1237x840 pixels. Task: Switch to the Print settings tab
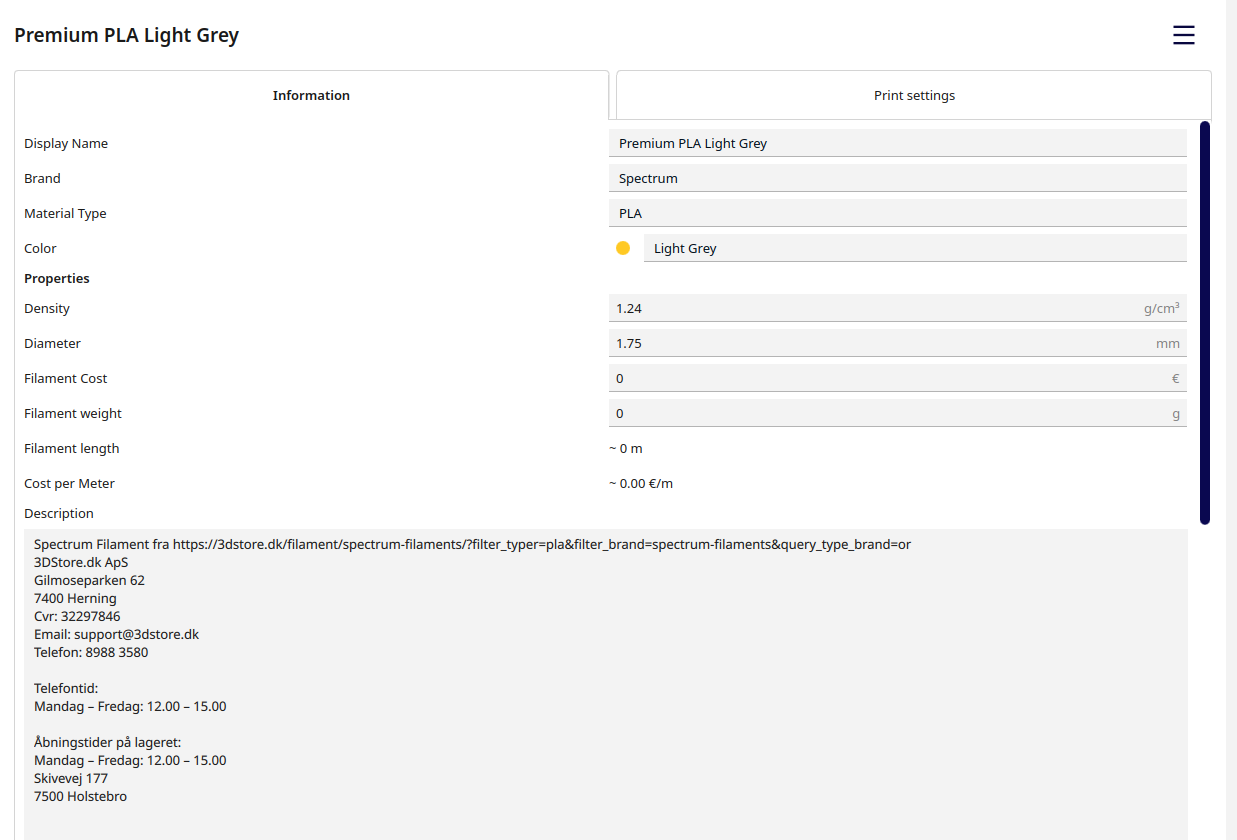tap(914, 96)
